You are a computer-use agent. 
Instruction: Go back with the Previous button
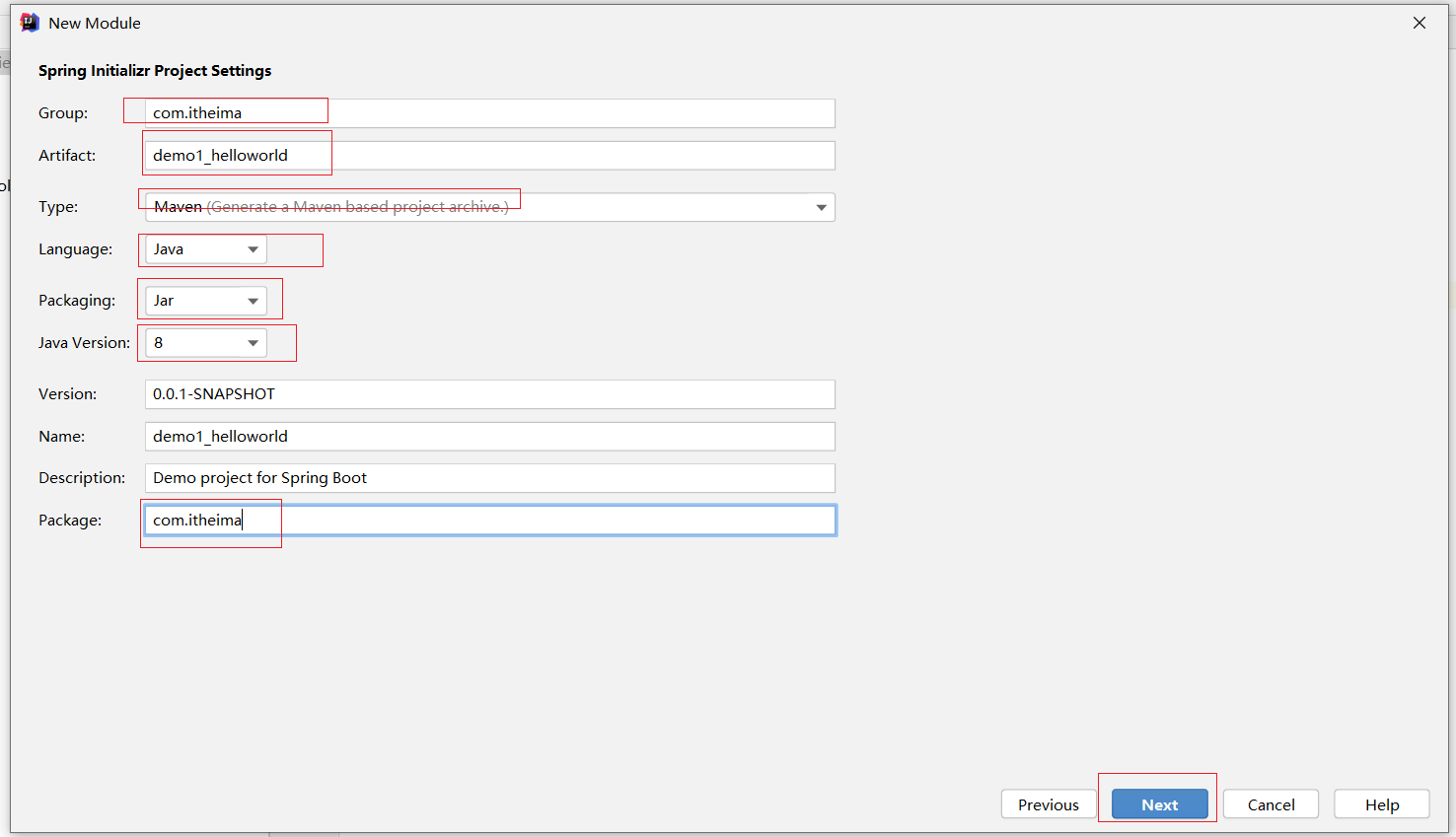(1048, 804)
